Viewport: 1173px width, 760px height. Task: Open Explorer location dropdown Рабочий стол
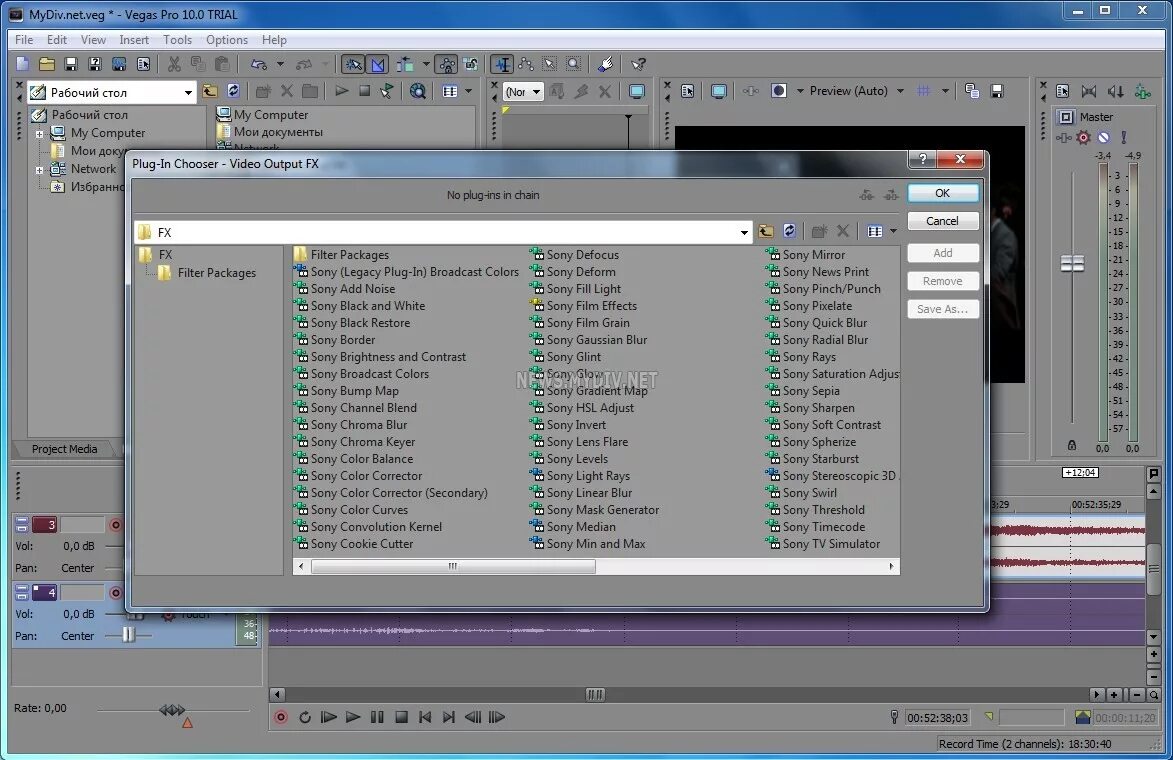[x=188, y=93]
